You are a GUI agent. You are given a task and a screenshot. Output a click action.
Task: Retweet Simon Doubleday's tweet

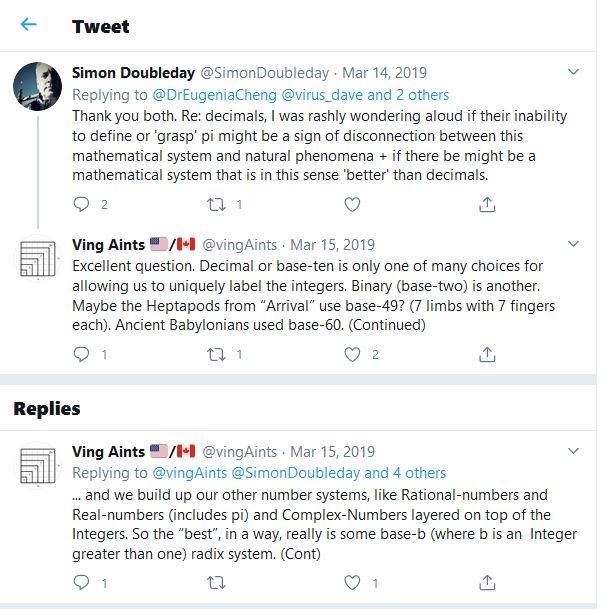pyautogui.click(x=216, y=204)
